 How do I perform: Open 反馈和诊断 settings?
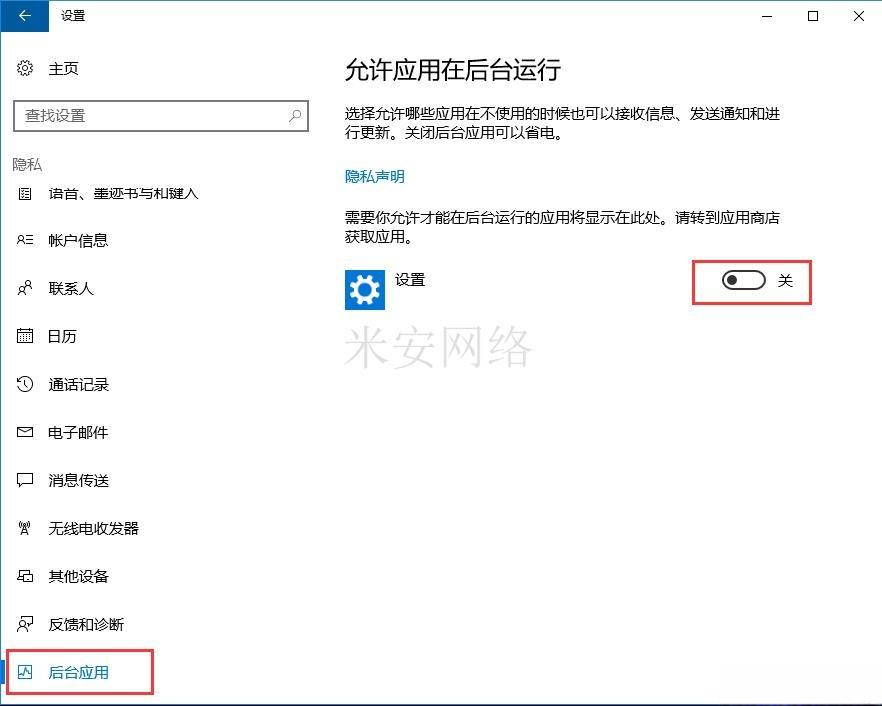86,624
